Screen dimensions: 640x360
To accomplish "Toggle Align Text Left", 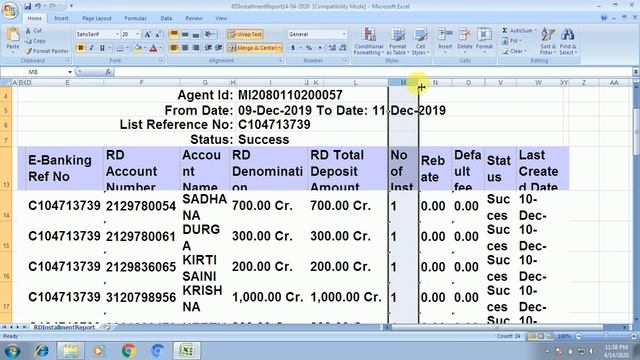I will coord(174,48).
